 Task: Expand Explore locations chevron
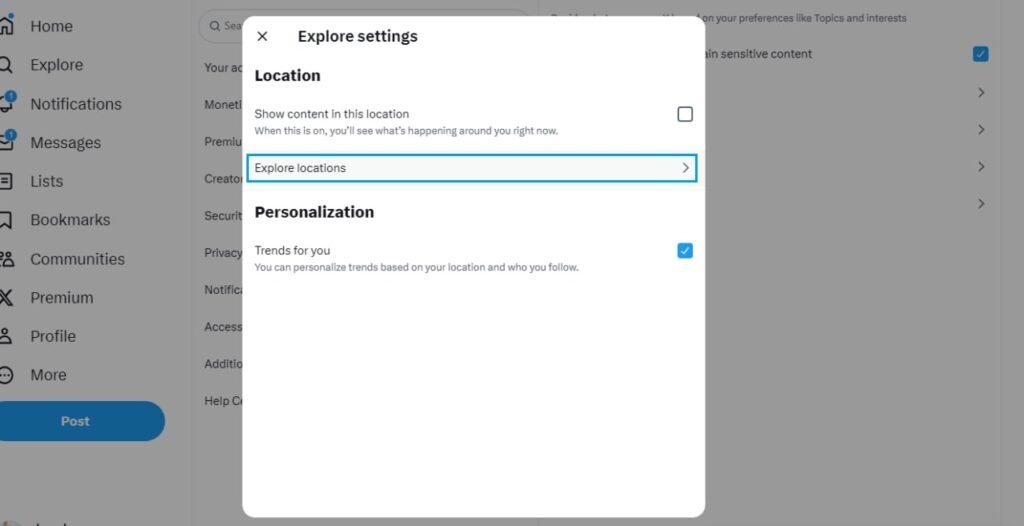tap(685, 168)
